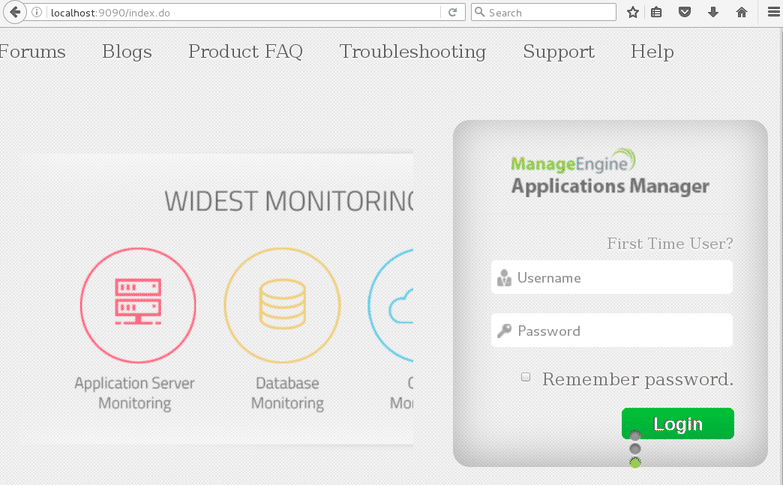
Task: Go back with the browser back arrow
Action: pyautogui.click(x=14, y=12)
